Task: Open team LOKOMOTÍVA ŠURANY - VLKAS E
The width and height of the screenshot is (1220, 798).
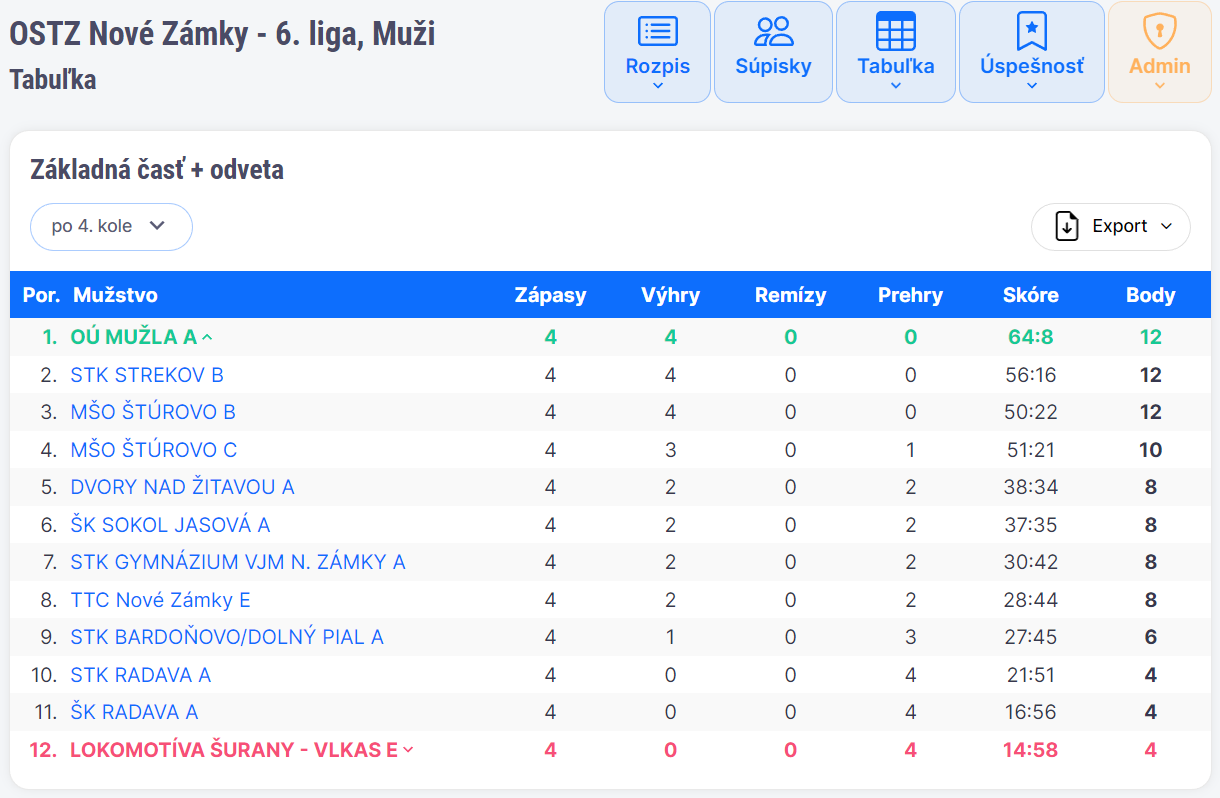Action: (x=234, y=750)
